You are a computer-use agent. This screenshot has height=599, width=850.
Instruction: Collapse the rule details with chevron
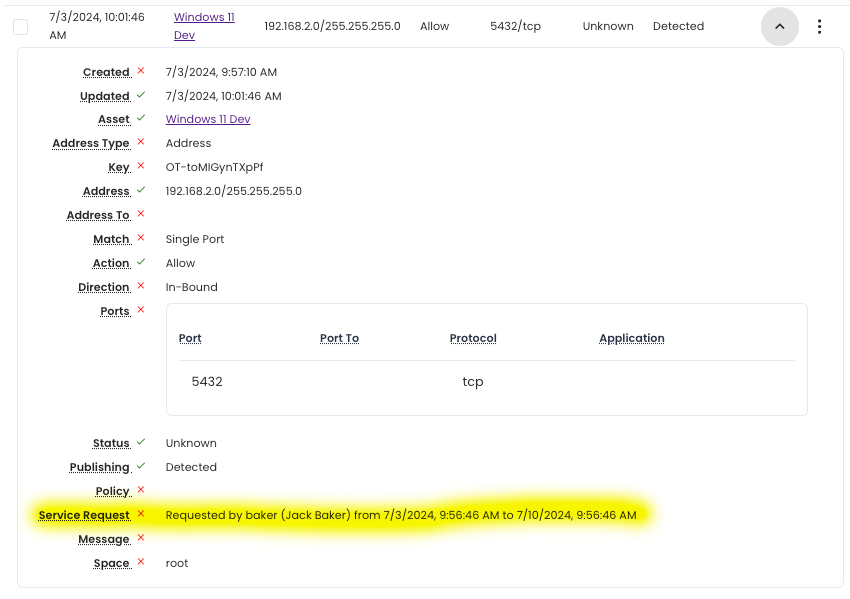(780, 27)
